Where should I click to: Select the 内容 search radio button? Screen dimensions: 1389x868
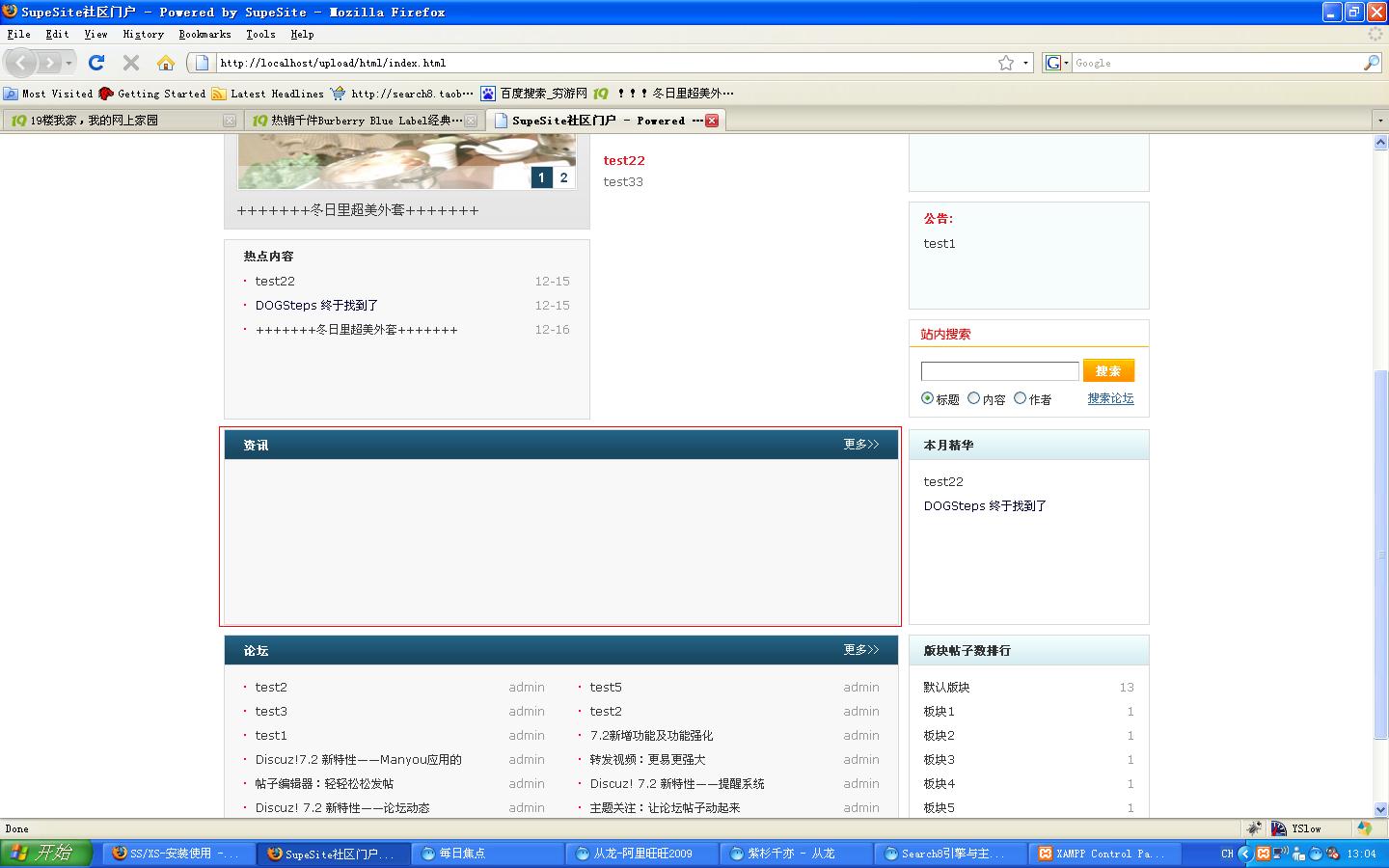[973, 398]
